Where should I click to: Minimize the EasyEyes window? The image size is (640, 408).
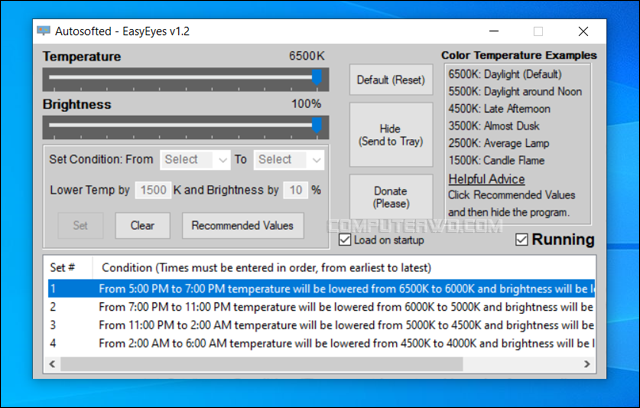pos(494,31)
